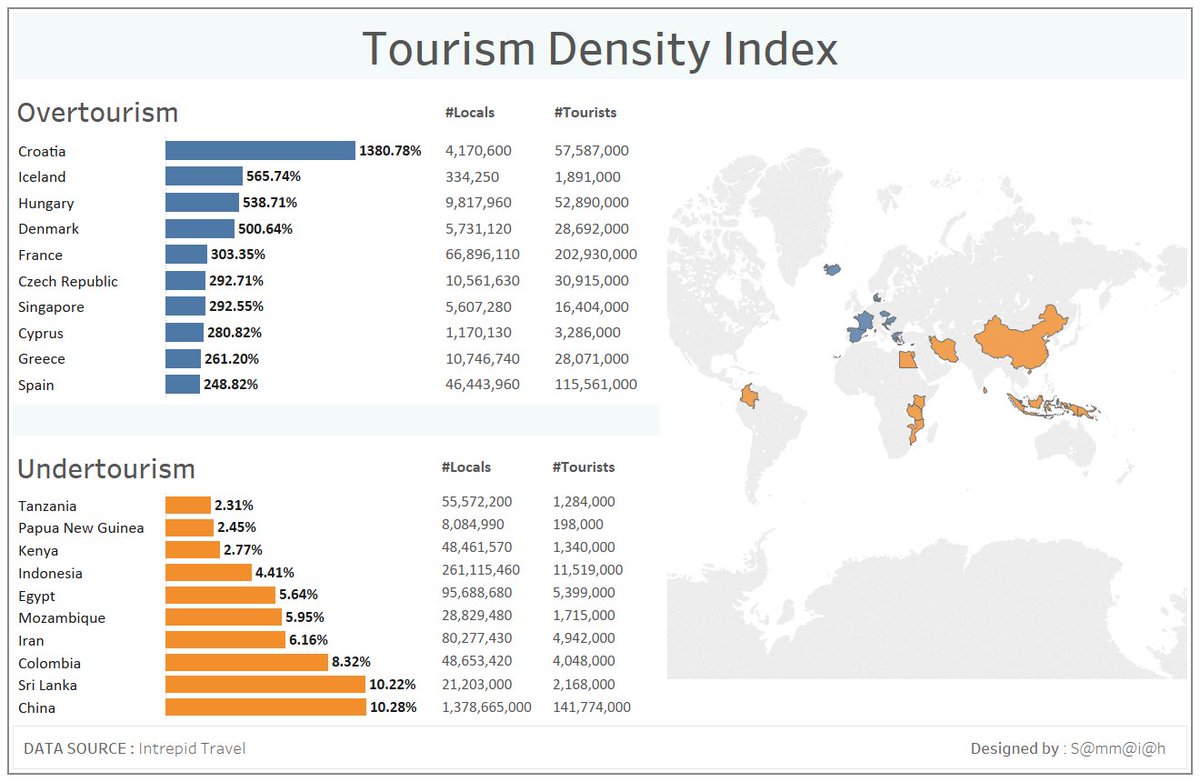Viewport: 1200px width, 782px height.
Task: Click the Hungary 538.71% bar
Action: point(202,202)
